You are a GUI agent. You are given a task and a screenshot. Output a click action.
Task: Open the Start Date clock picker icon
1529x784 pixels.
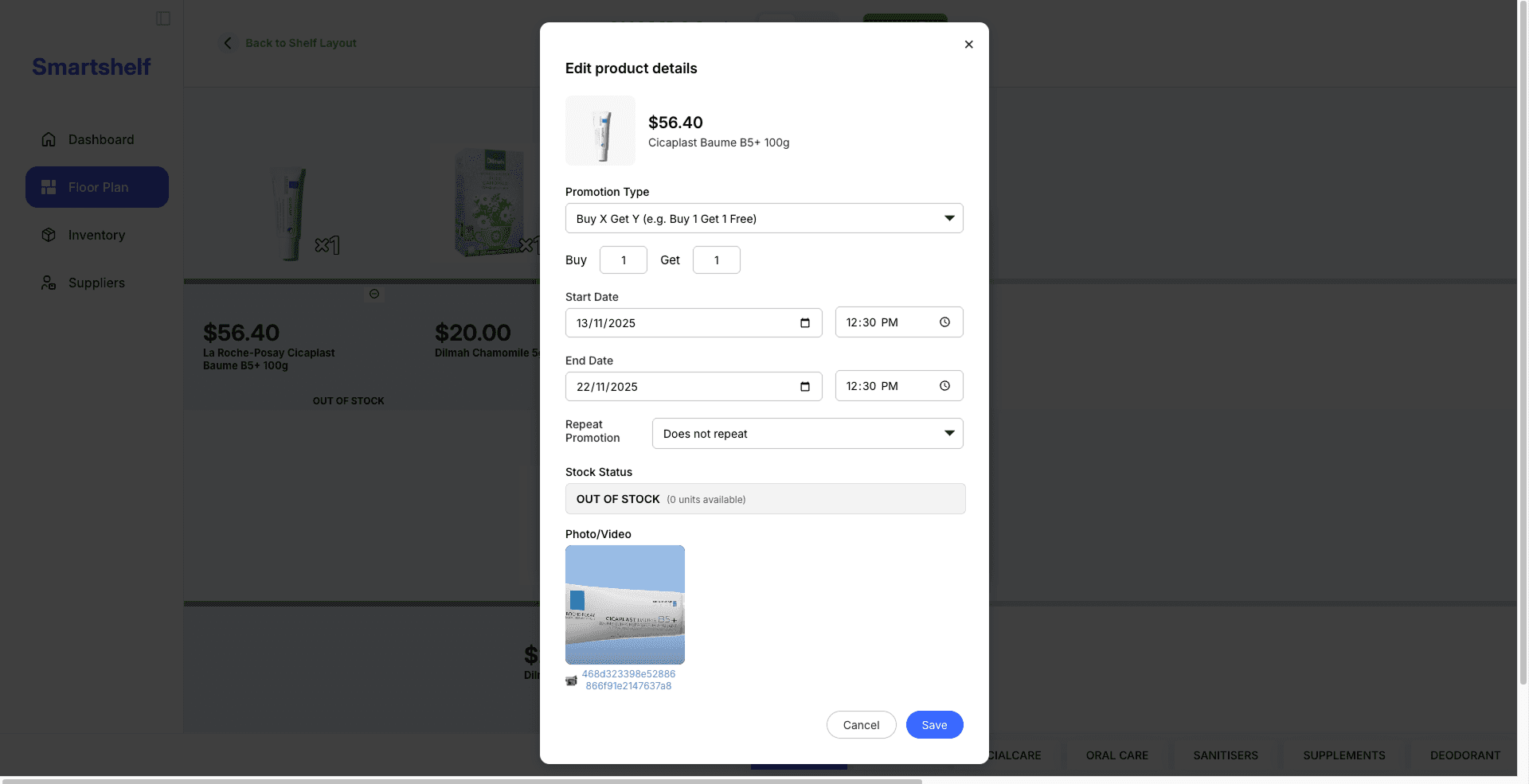944,322
